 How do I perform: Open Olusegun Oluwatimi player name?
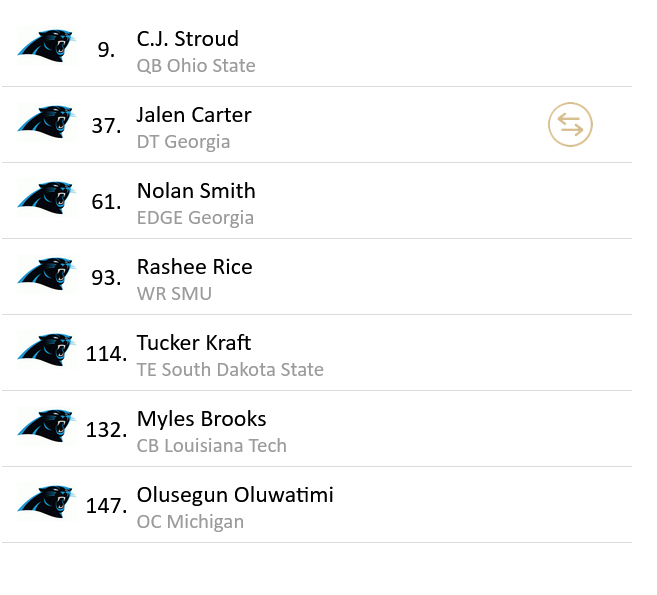tap(235, 495)
